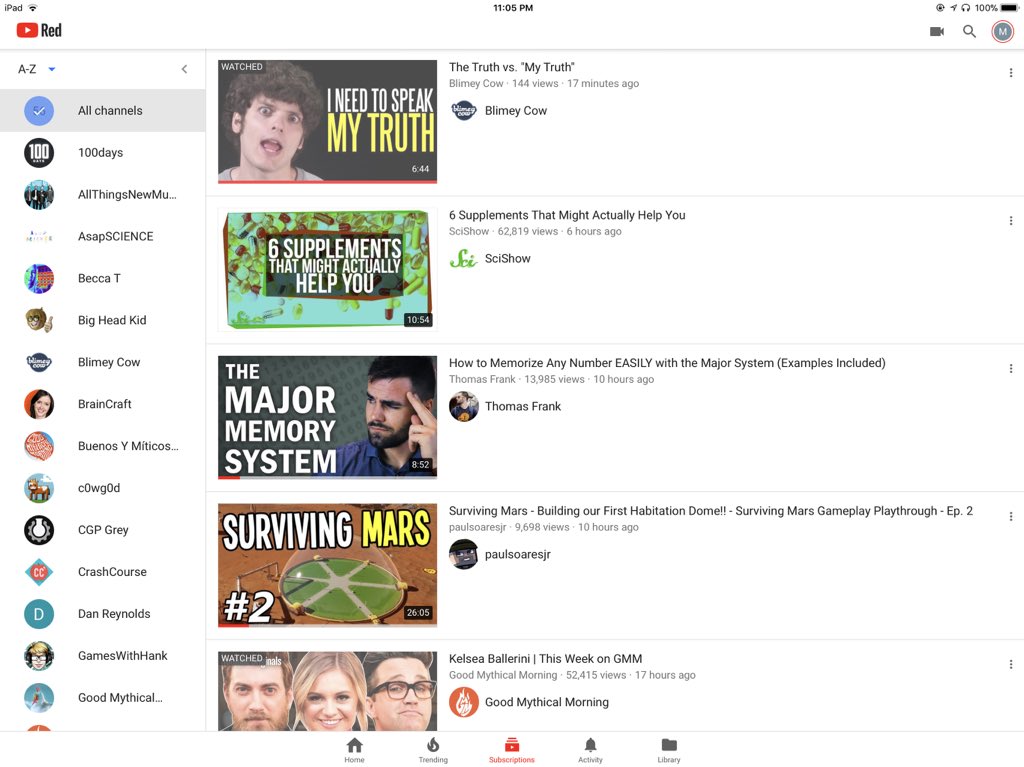Open title The Truth vs. "My Truth"

511,67
